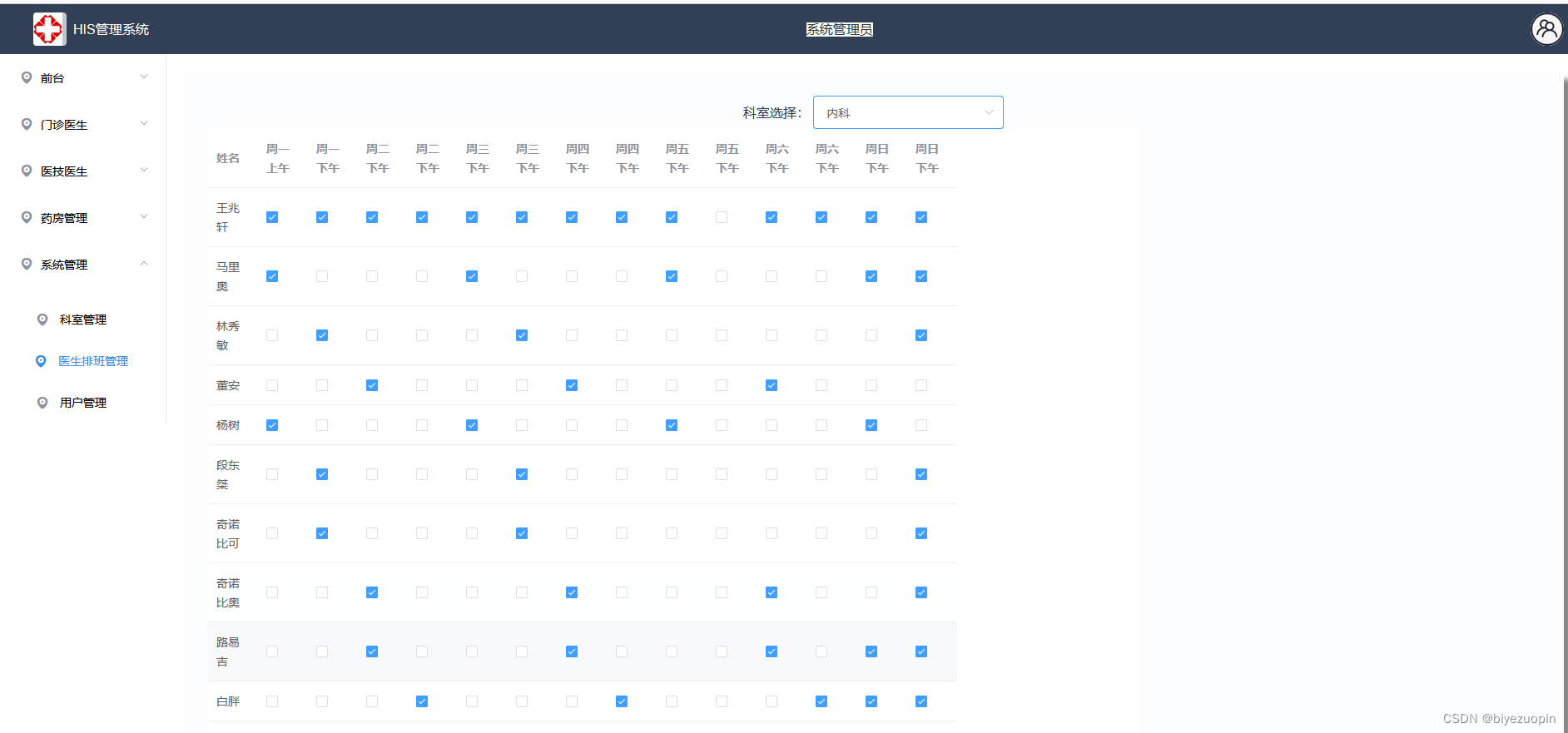Click the pin icon beside 系统管理
Image resolution: width=1568 pixels, height=733 pixels.
27,264
